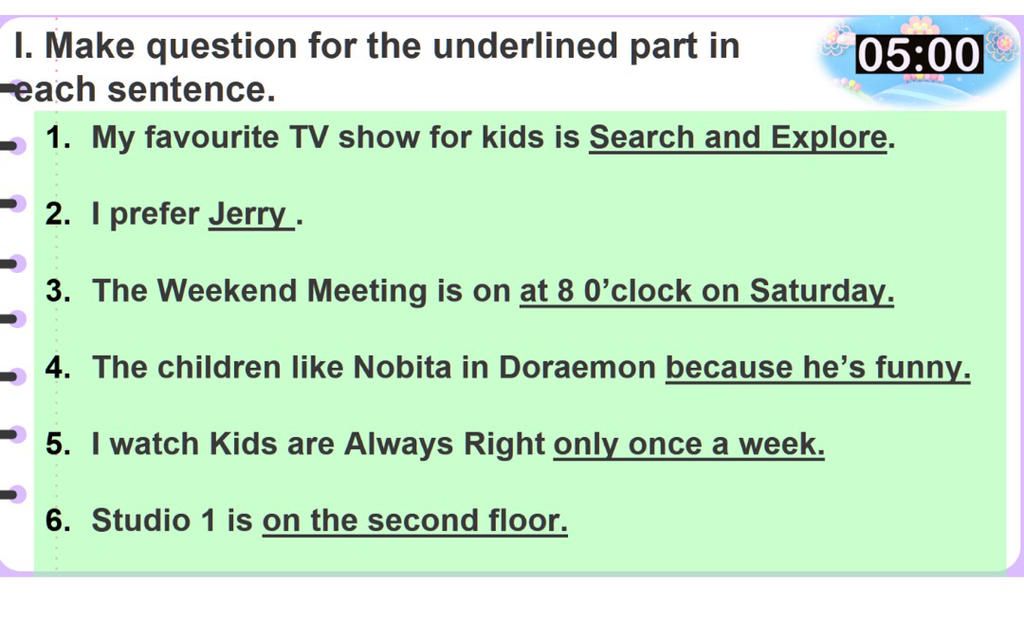Click underlined "at 8 0'clock on Saturday"
The width and height of the screenshot is (1024, 620).
[x=707, y=291]
